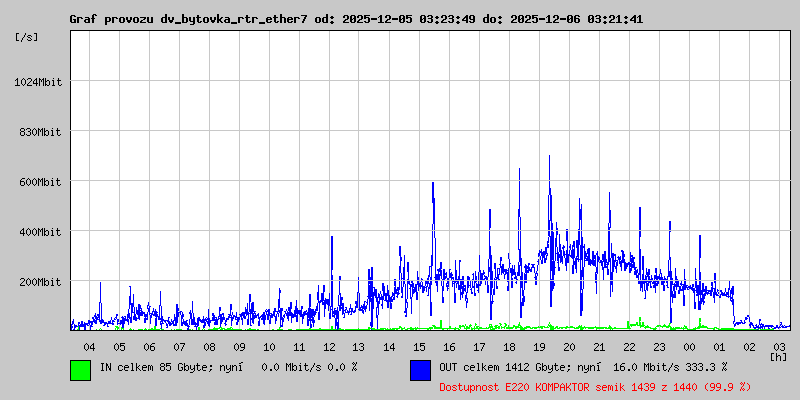Screen dimensions: 800x400
Task: Select the 1024Mbit y-axis label
Action: 38,82
